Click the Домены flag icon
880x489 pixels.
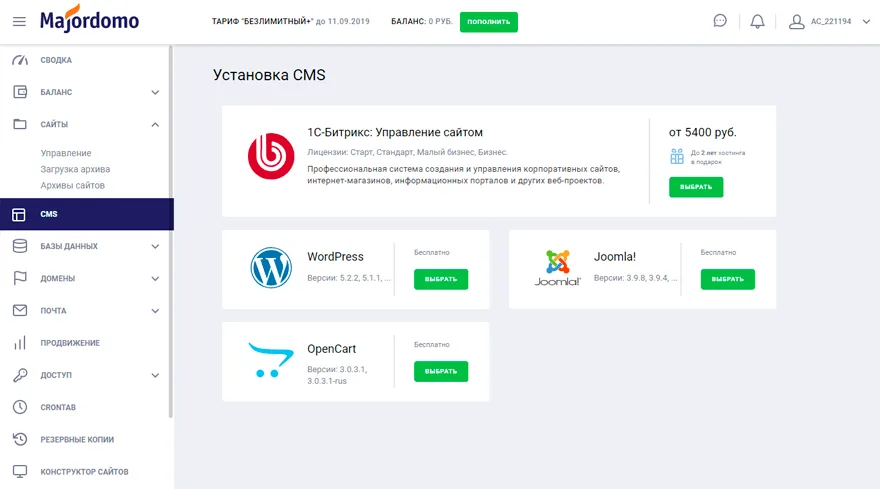20,278
